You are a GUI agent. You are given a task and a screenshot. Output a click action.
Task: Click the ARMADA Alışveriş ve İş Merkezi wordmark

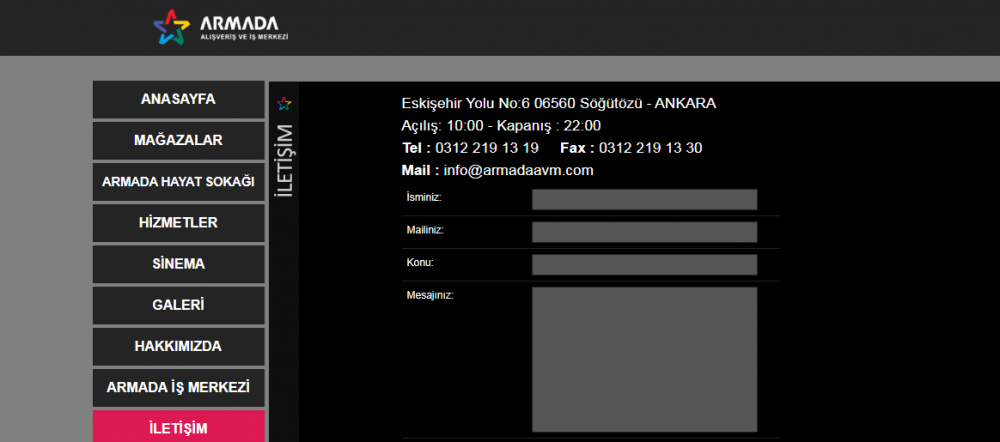pos(244,28)
